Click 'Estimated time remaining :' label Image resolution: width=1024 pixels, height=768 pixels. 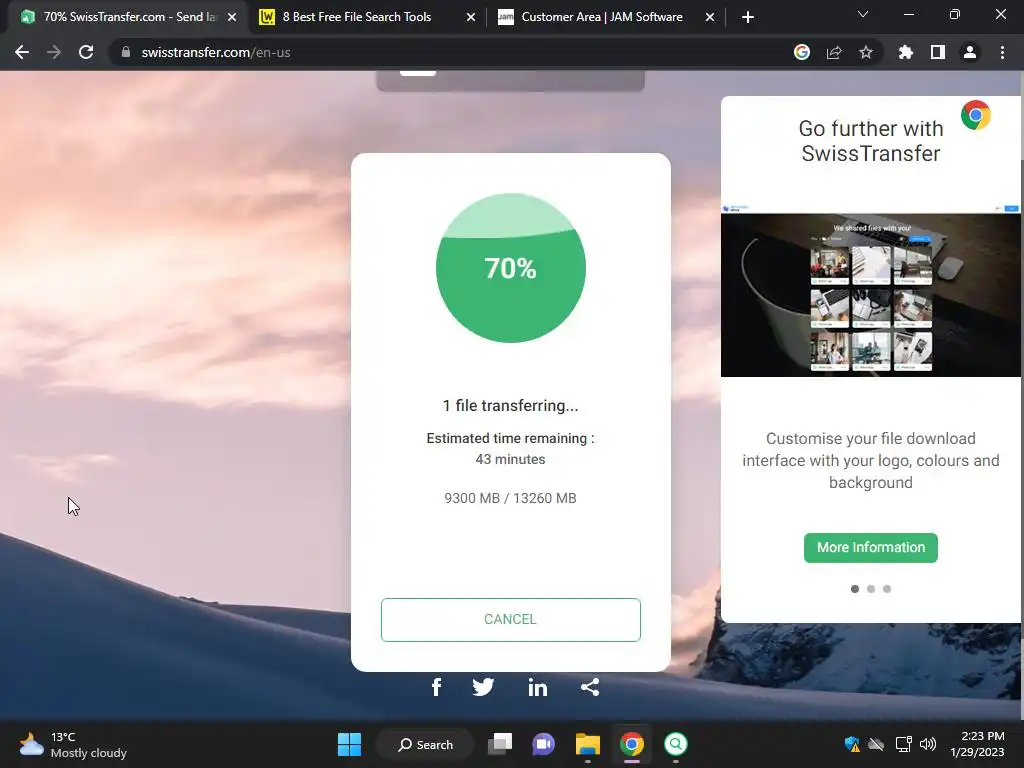coord(511,438)
